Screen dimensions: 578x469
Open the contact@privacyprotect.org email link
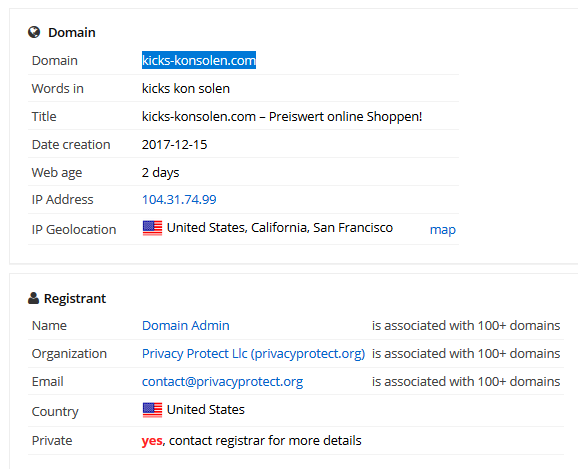(x=222, y=382)
